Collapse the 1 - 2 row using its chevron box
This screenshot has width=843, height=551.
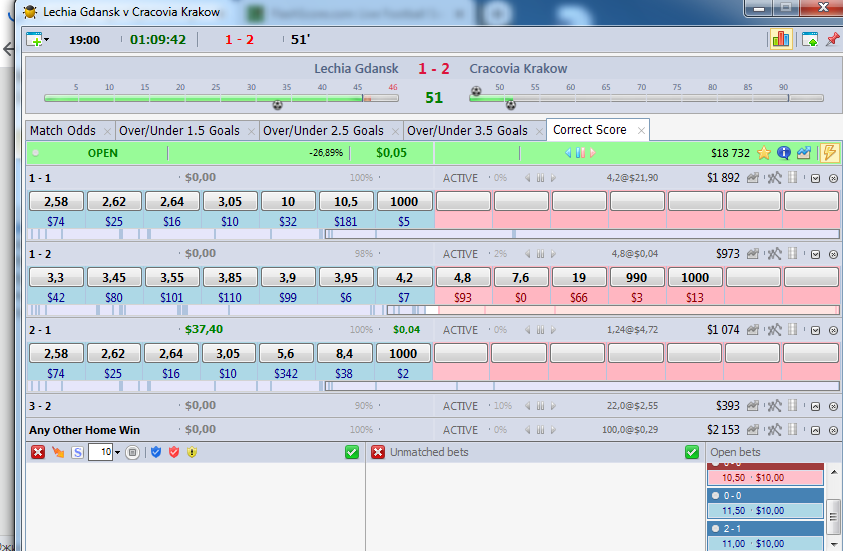(x=816, y=254)
